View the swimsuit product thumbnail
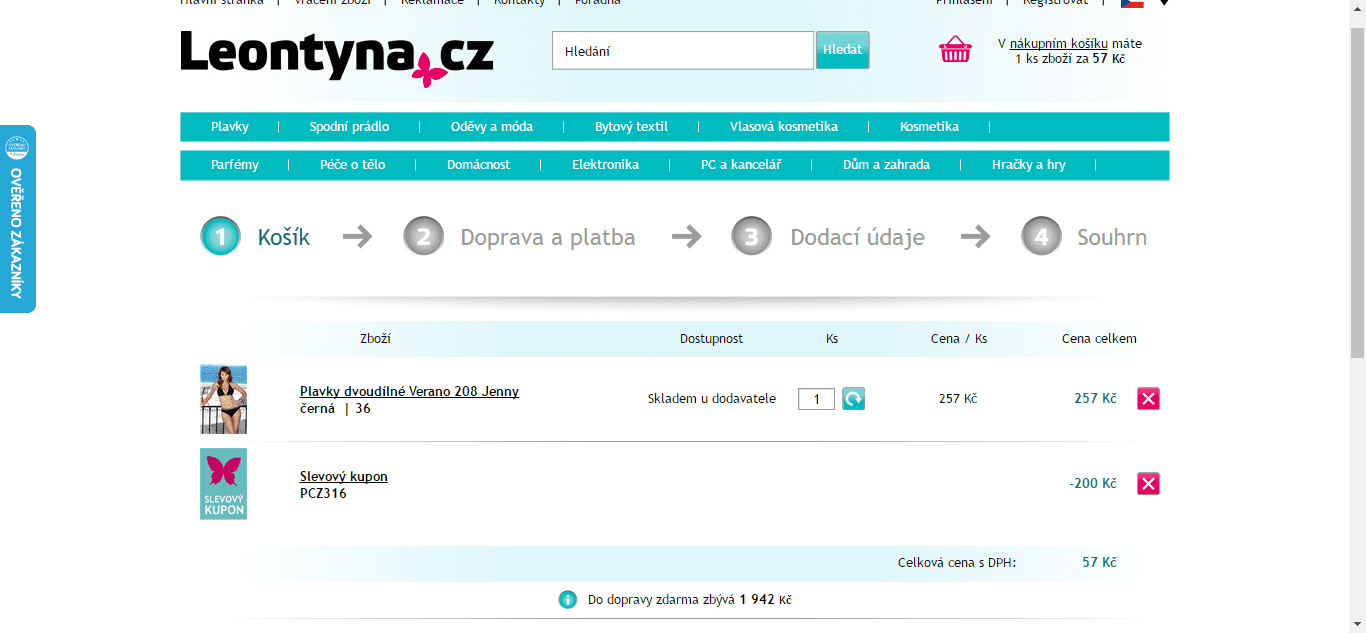 tap(223, 399)
